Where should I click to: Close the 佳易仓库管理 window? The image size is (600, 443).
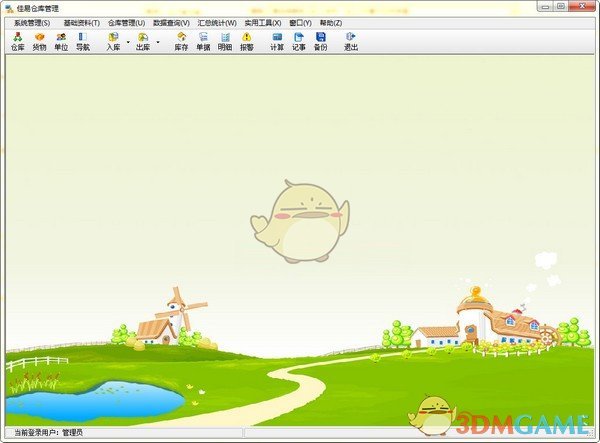coord(582,7)
